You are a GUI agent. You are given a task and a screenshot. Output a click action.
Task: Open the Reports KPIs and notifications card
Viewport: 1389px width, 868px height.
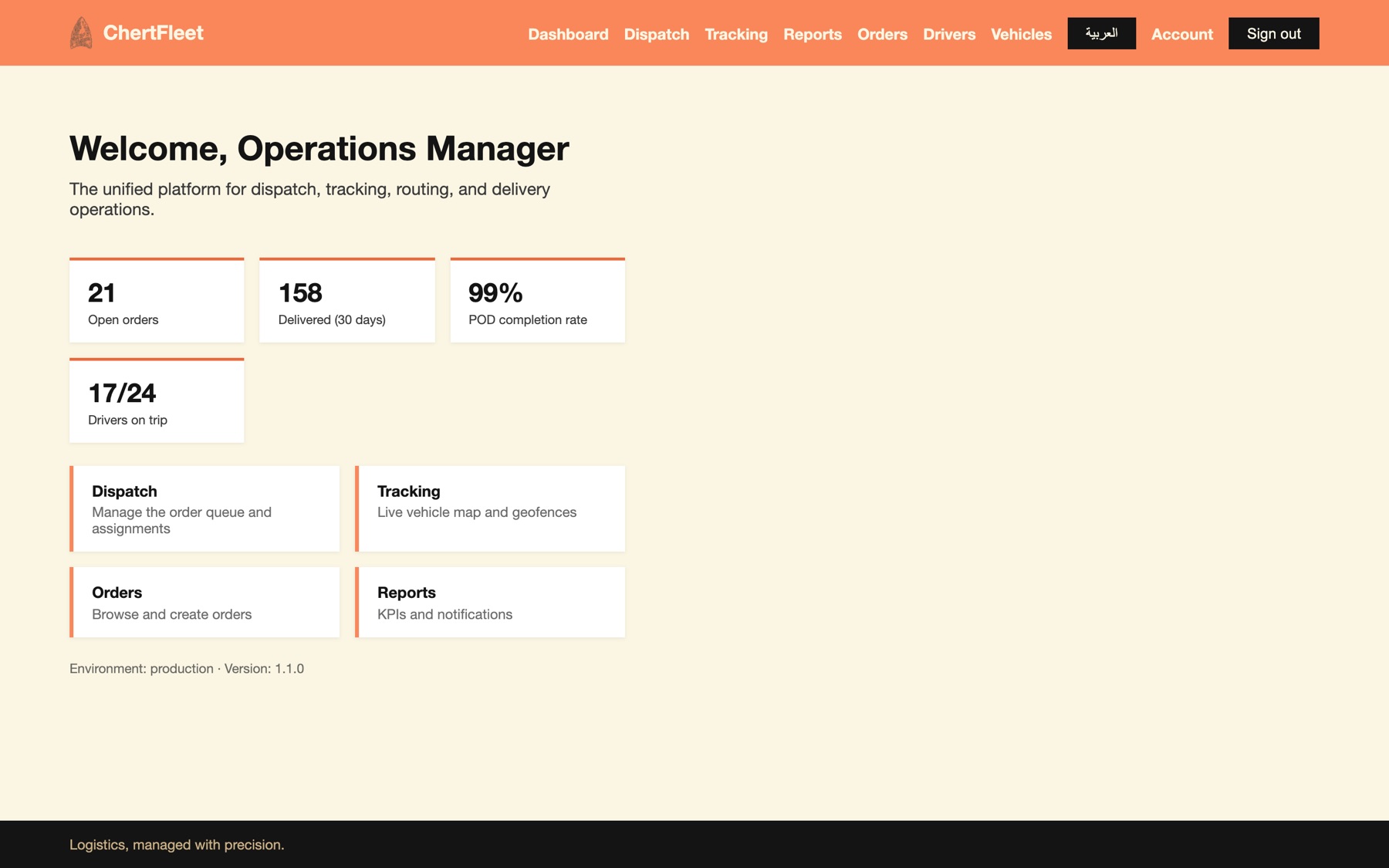[x=490, y=602]
